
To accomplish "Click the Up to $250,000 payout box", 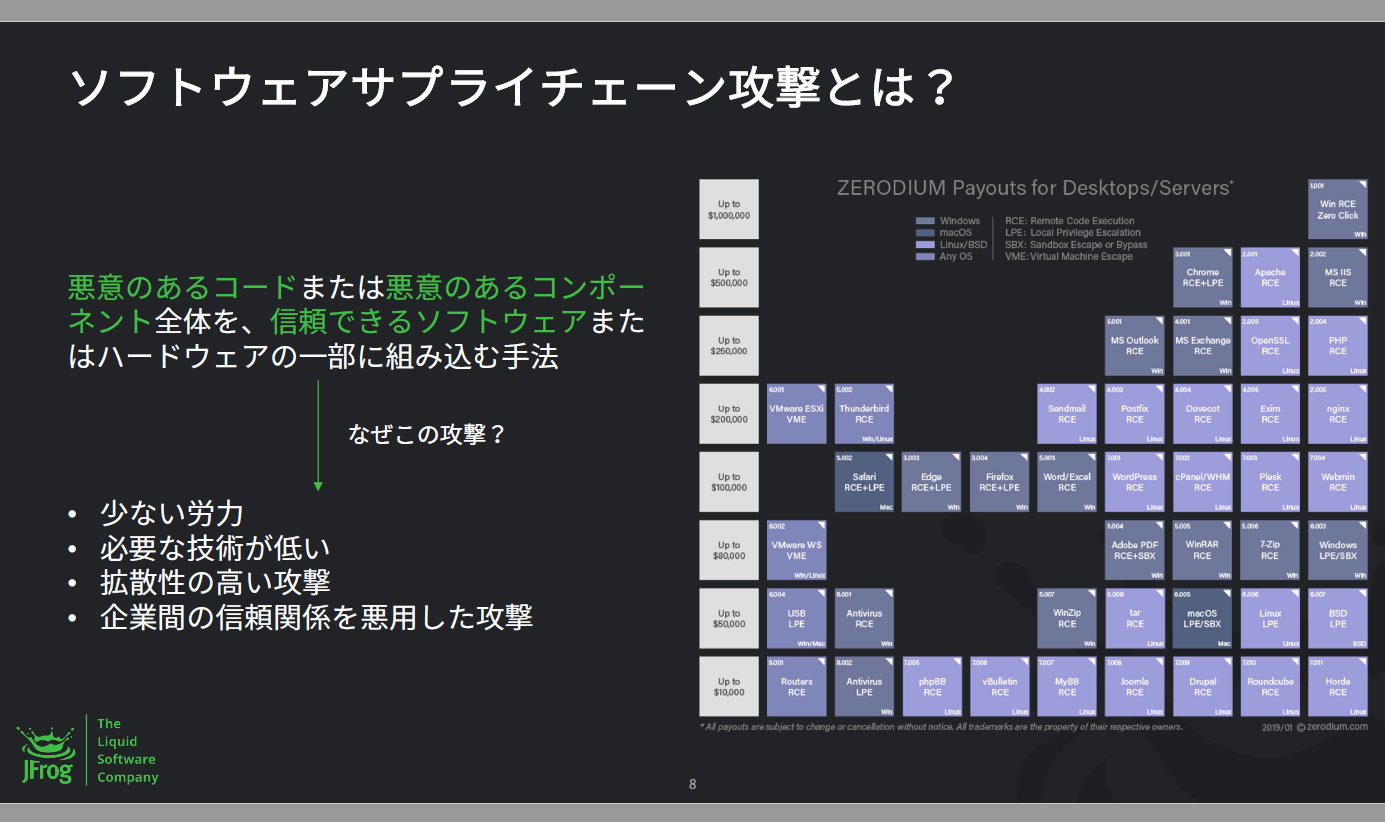I will [x=729, y=346].
